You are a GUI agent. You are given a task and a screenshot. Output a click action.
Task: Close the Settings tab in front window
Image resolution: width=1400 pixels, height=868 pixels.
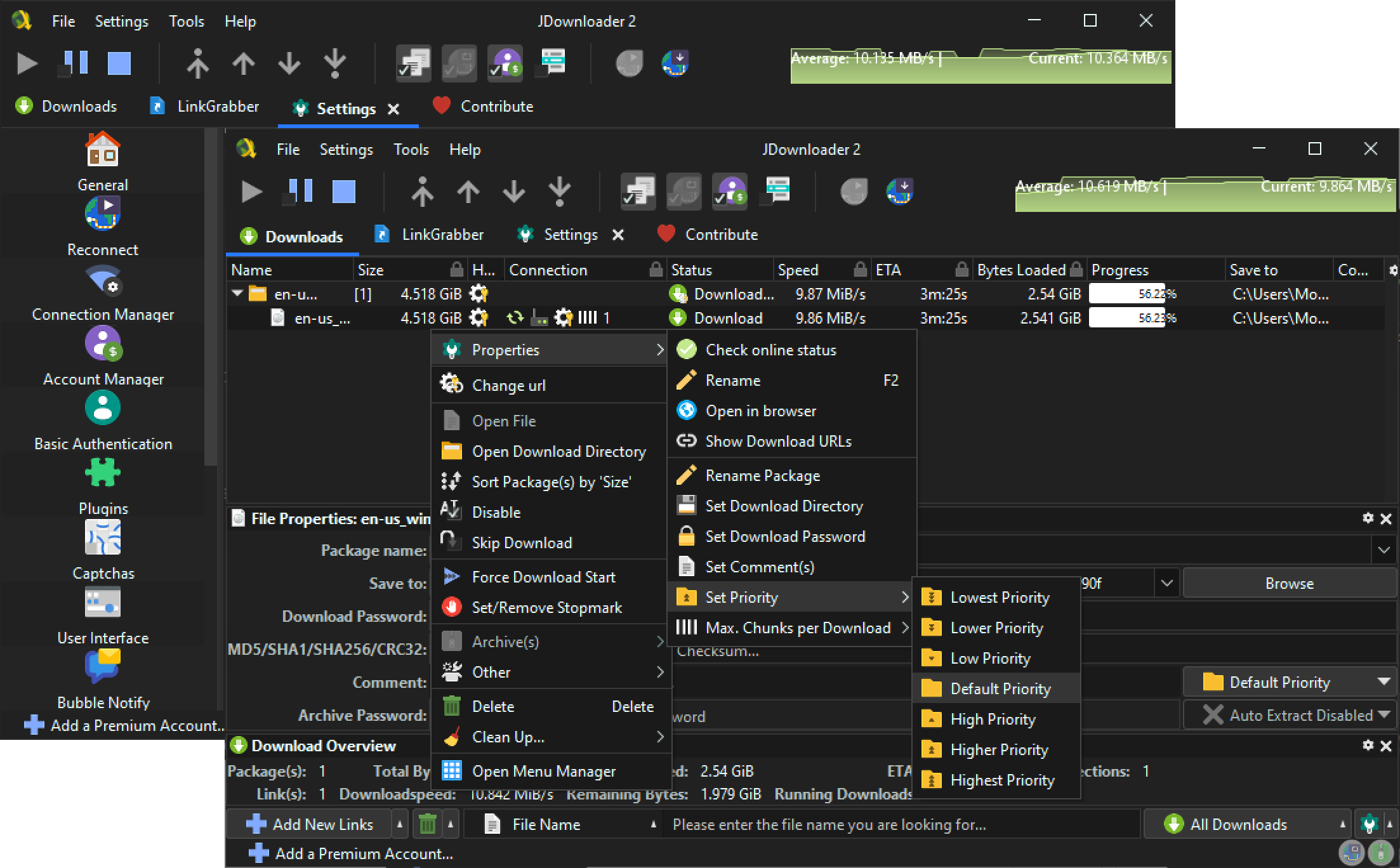click(617, 235)
